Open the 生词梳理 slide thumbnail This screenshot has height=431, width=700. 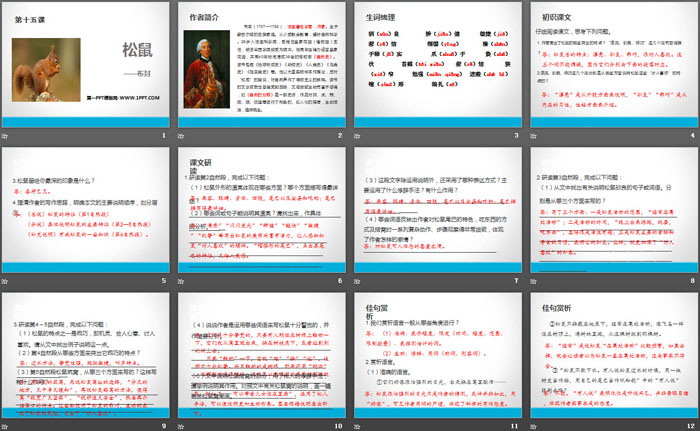pyautogui.click(x=440, y=65)
